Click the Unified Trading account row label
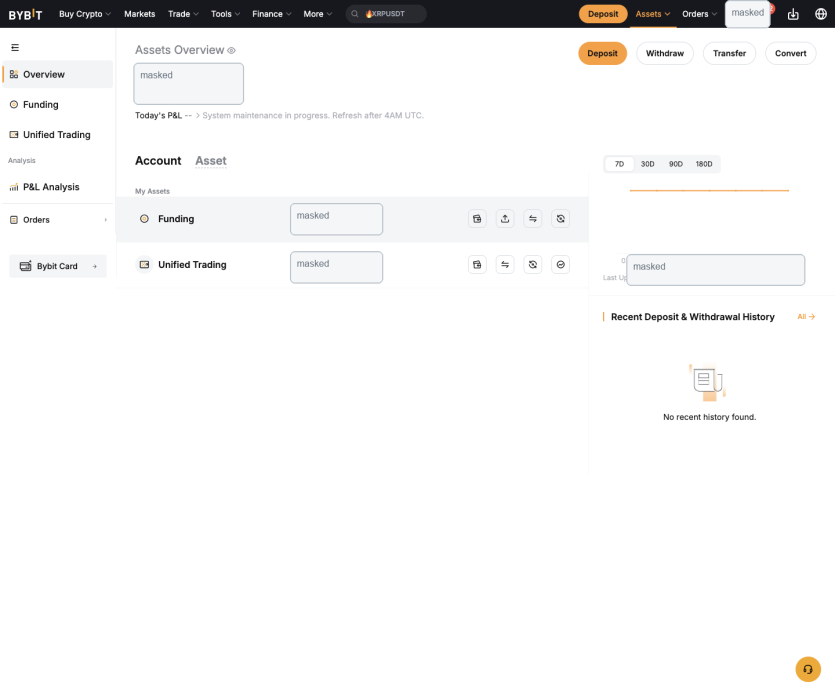 point(192,265)
